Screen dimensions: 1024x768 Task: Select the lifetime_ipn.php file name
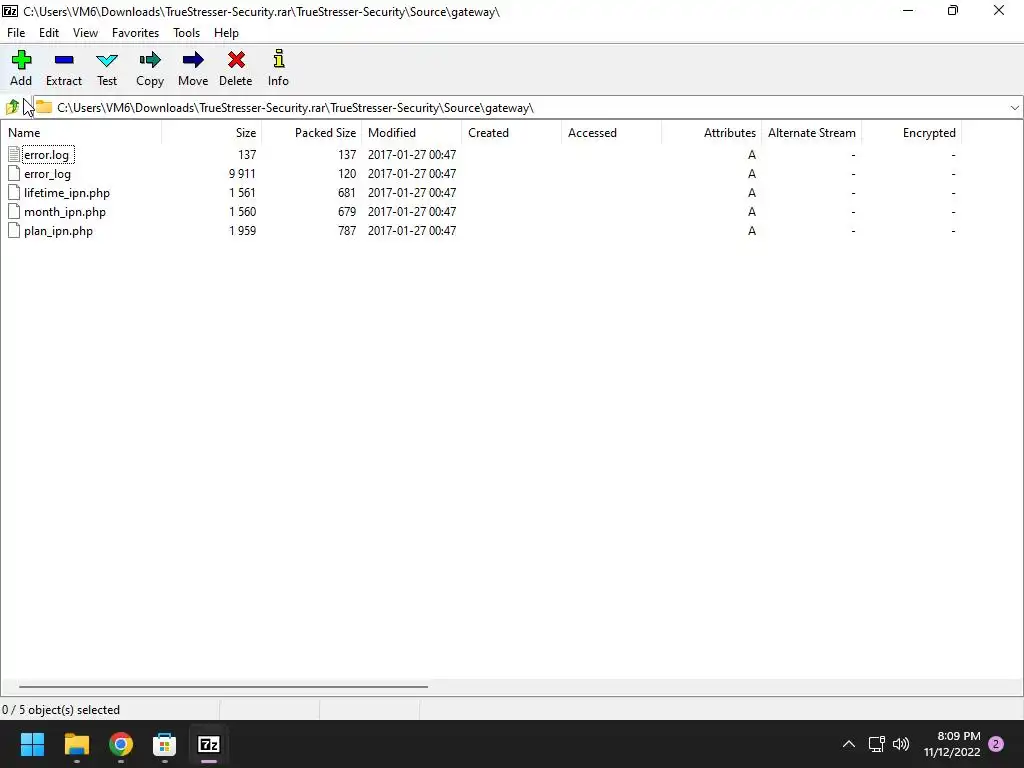[67, 193]
